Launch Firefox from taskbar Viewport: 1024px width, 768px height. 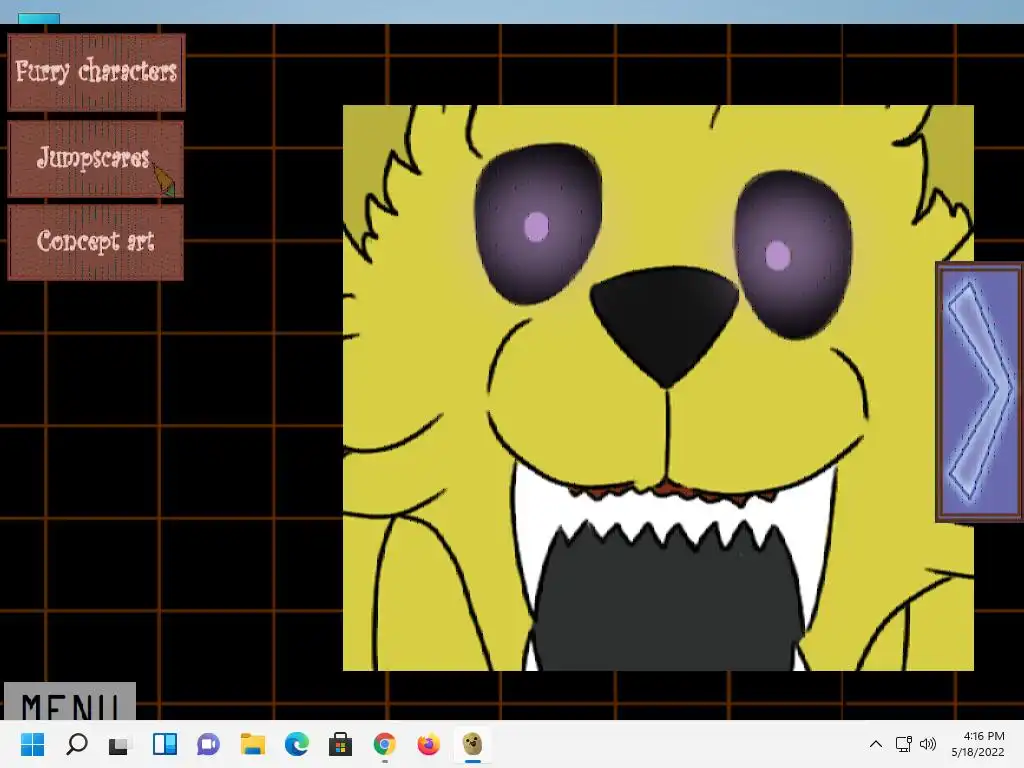pyautogui.click(x=428, y=744)
